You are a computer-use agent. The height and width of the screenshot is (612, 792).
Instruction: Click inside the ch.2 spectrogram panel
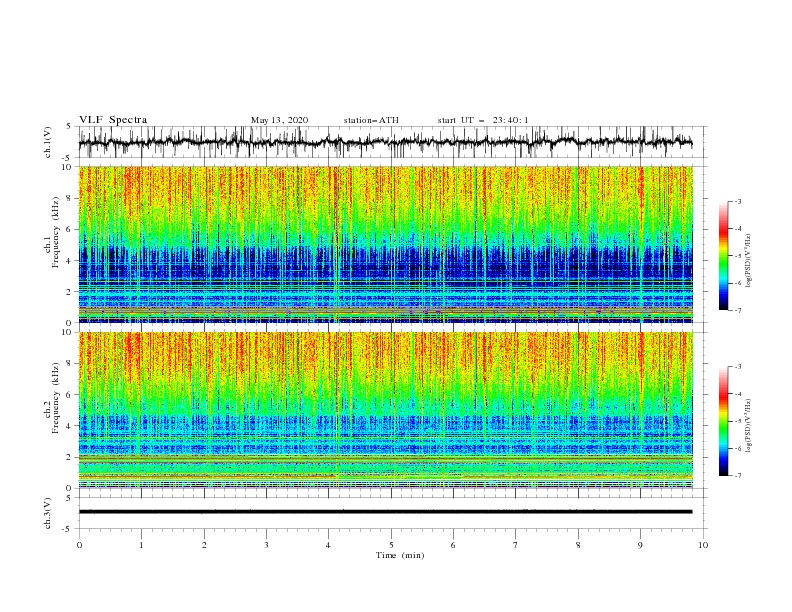[385, 410]
